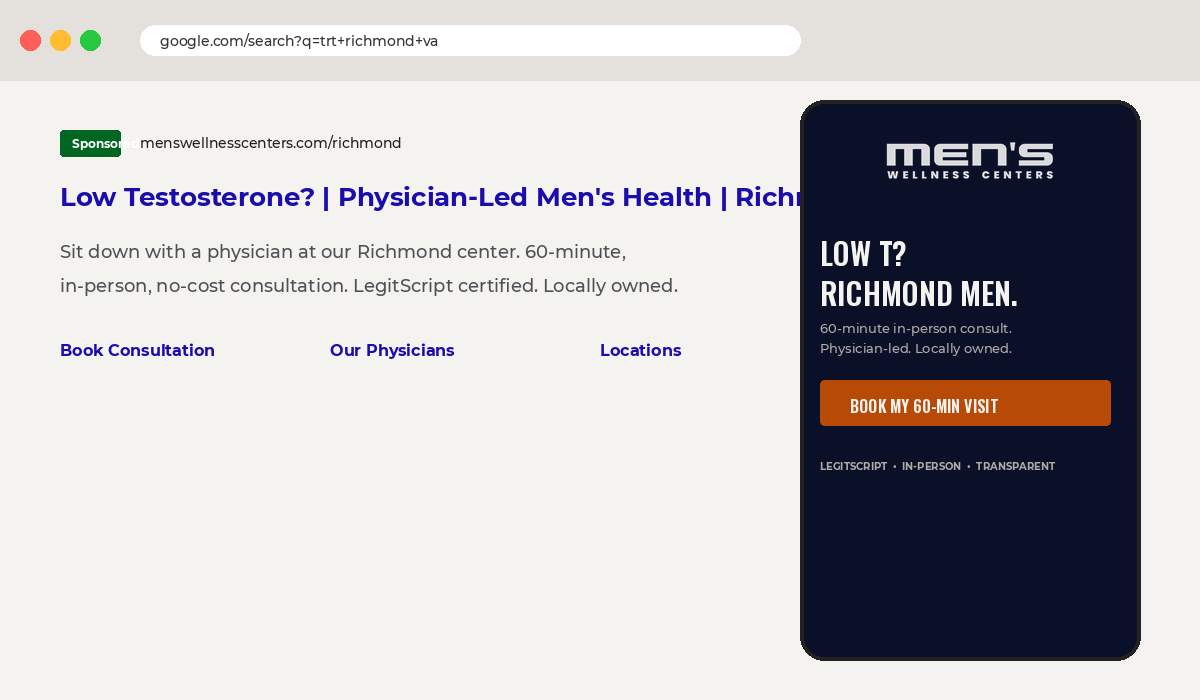The height and width of the screenshot is (700, 1200).
Task: Click the '60-minute in-person consult.' text
Action: pos(916,328)
